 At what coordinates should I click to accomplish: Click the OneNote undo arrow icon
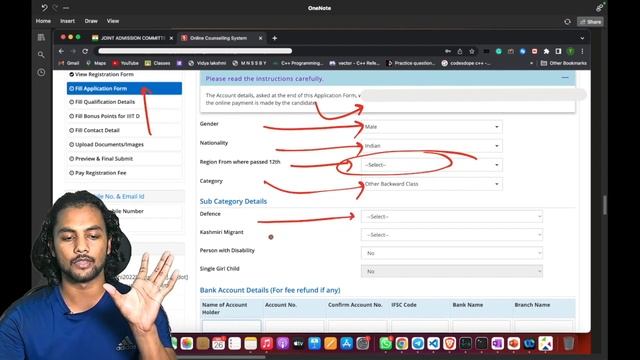pos(44,8)
